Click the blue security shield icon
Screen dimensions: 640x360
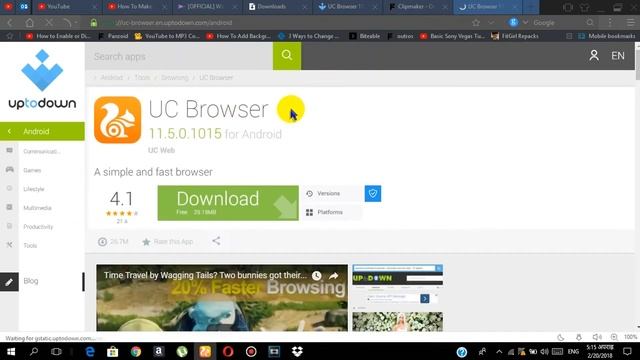coord(373,193)
